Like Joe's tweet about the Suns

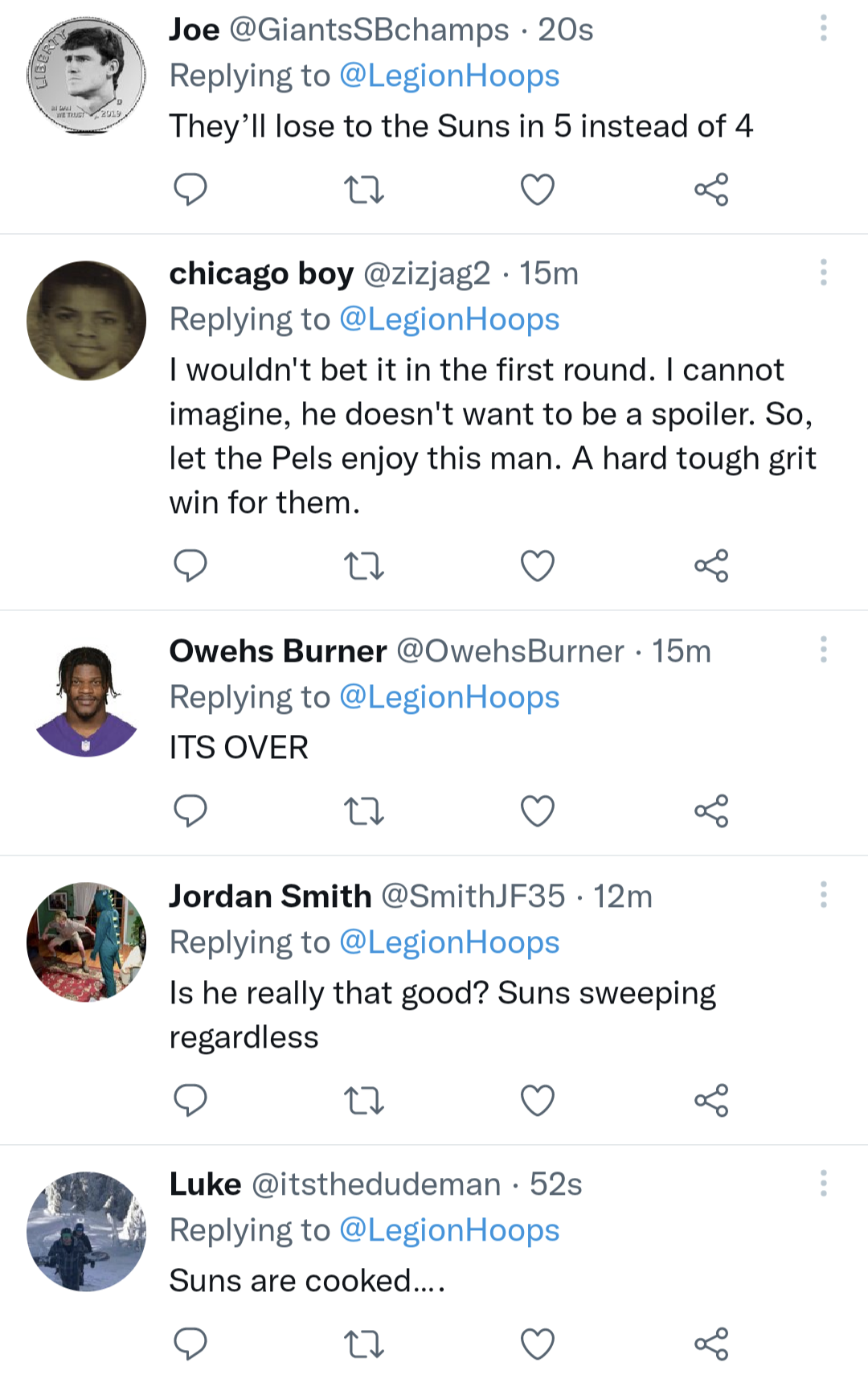coord(537,190)
